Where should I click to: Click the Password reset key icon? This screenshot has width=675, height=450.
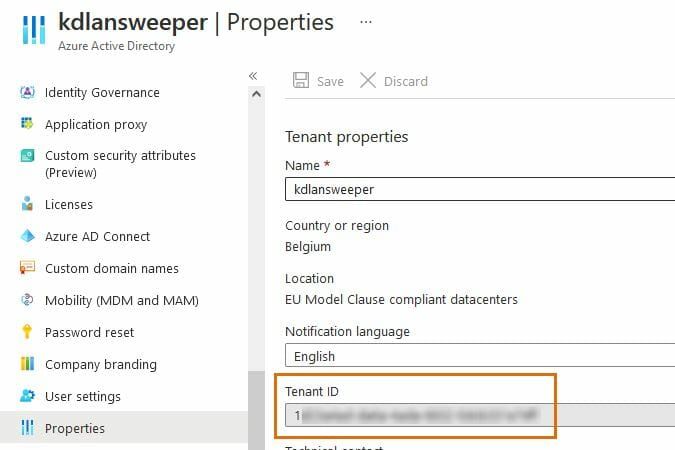click(x=27, y=332)
